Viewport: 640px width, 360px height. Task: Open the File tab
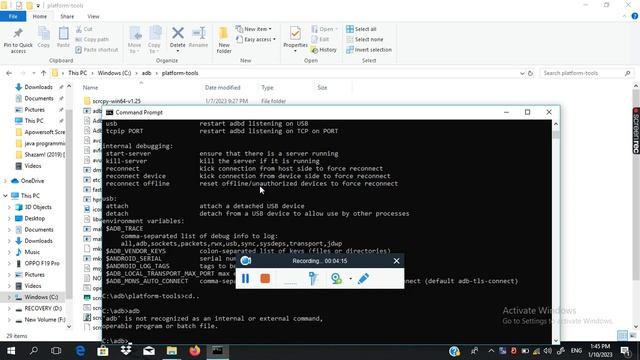click(13, 16)
